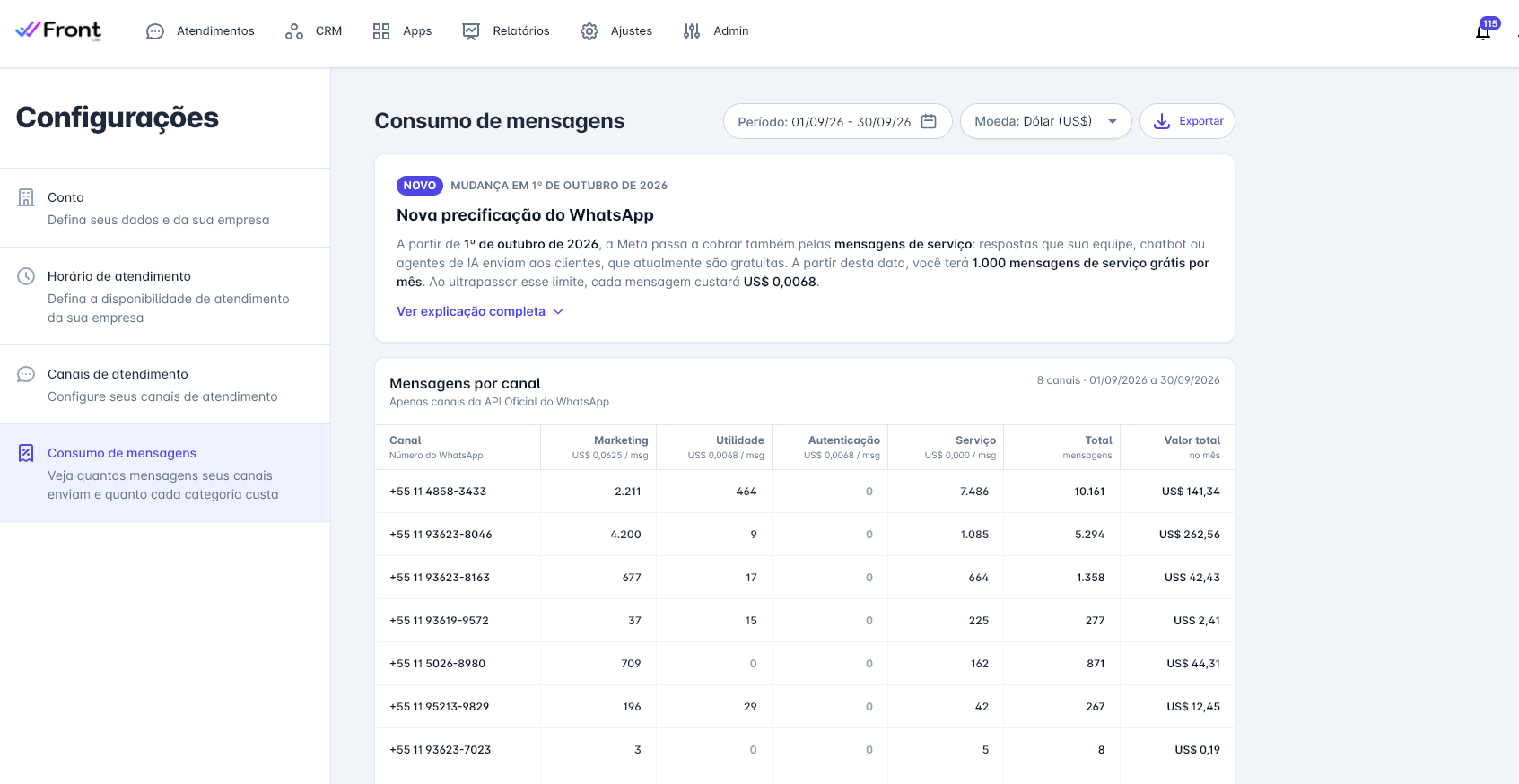
Task: Click the Relatórios chart icon
Action: (471, 31)
